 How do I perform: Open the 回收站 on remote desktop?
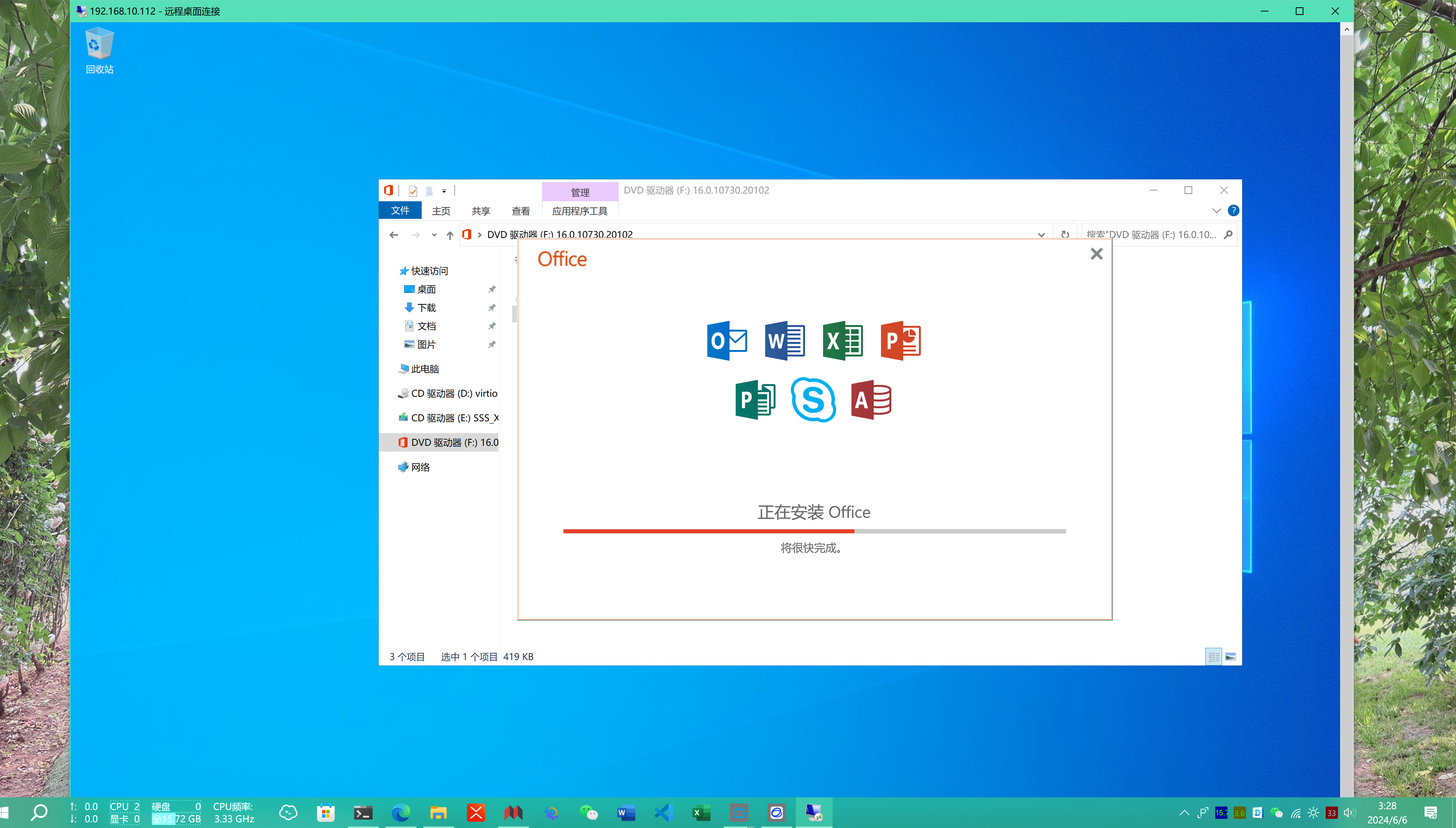click(x=100, y=51)
